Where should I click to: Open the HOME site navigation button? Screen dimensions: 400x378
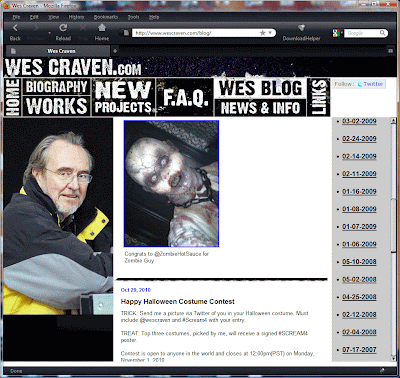[13, 97]
